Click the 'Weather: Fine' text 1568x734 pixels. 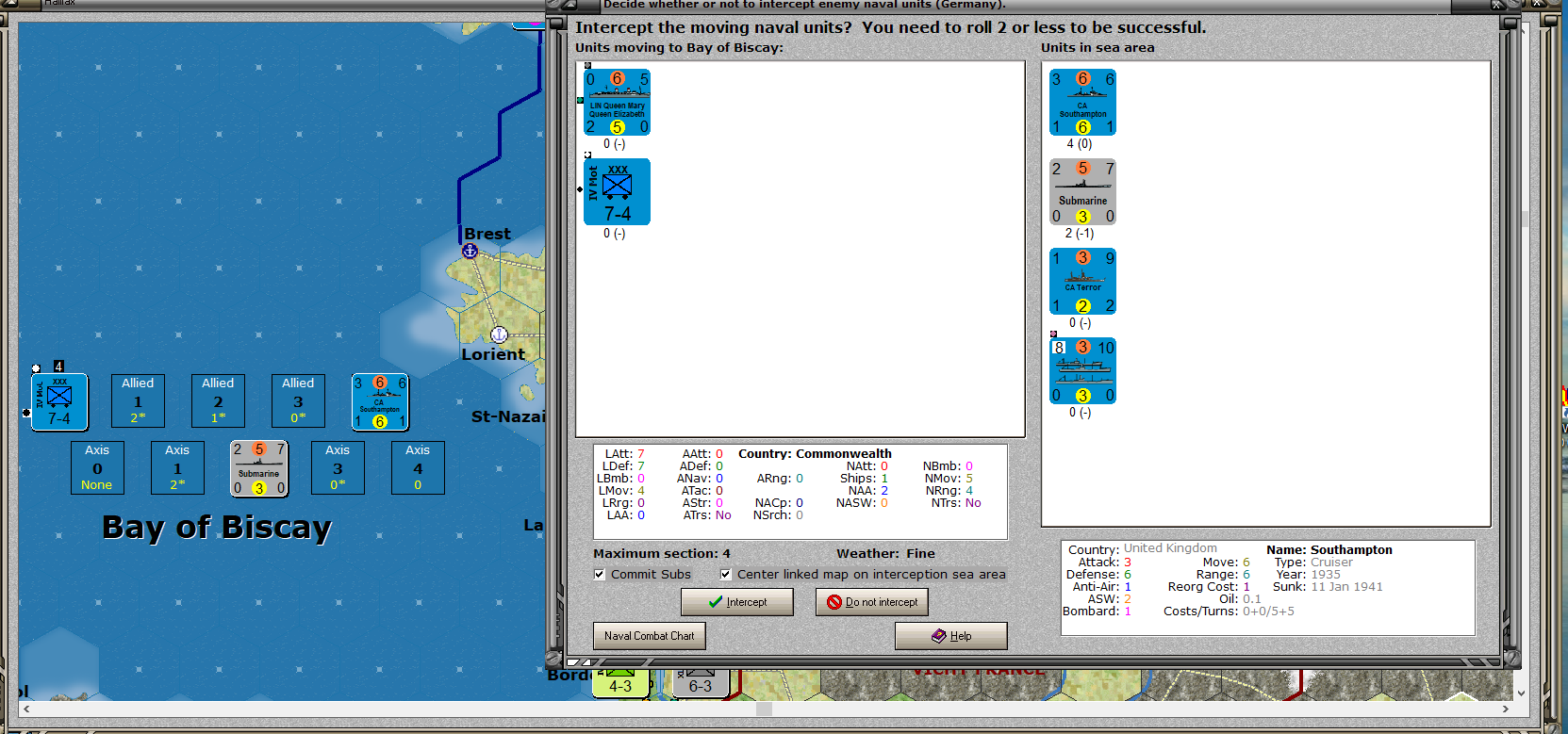[885, 554]
